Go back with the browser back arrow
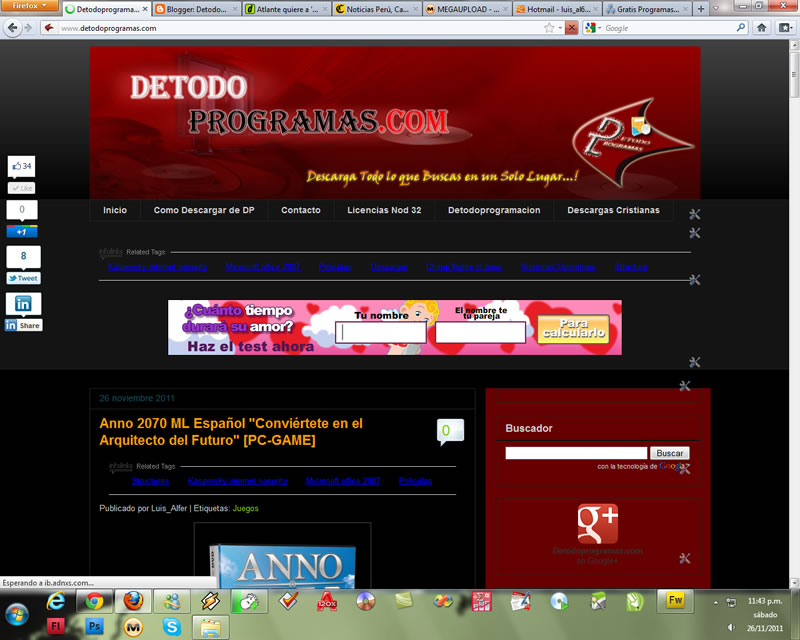The height and width of the screenshot is (640, 800). pyautogui.click(x=13, y=28)
